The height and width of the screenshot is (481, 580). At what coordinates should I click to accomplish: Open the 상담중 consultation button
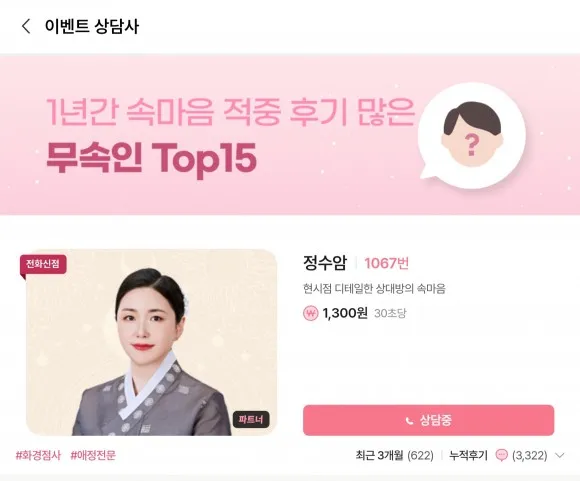[428, 420]
